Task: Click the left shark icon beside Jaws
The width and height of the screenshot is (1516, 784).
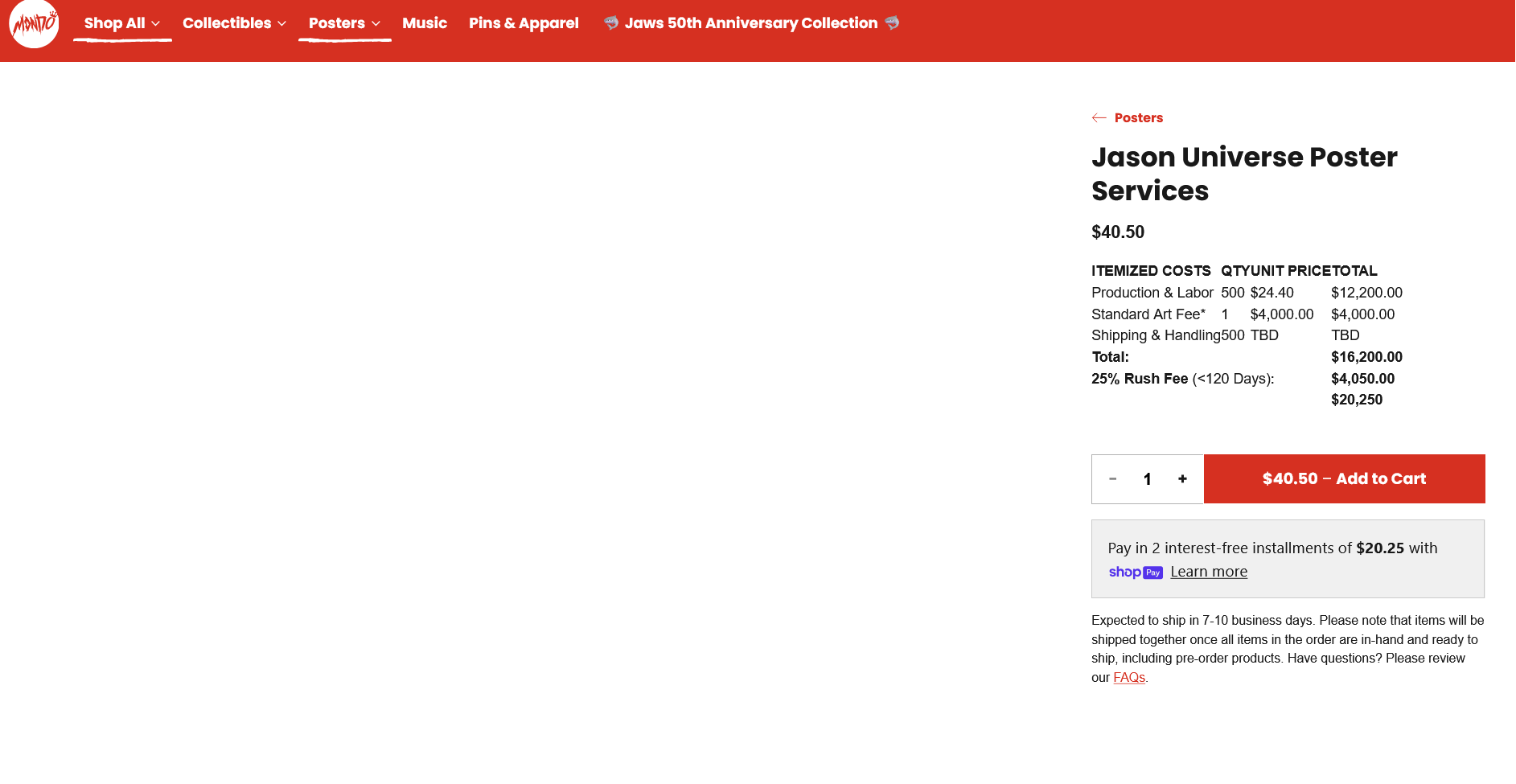Action: pos(611,23)
